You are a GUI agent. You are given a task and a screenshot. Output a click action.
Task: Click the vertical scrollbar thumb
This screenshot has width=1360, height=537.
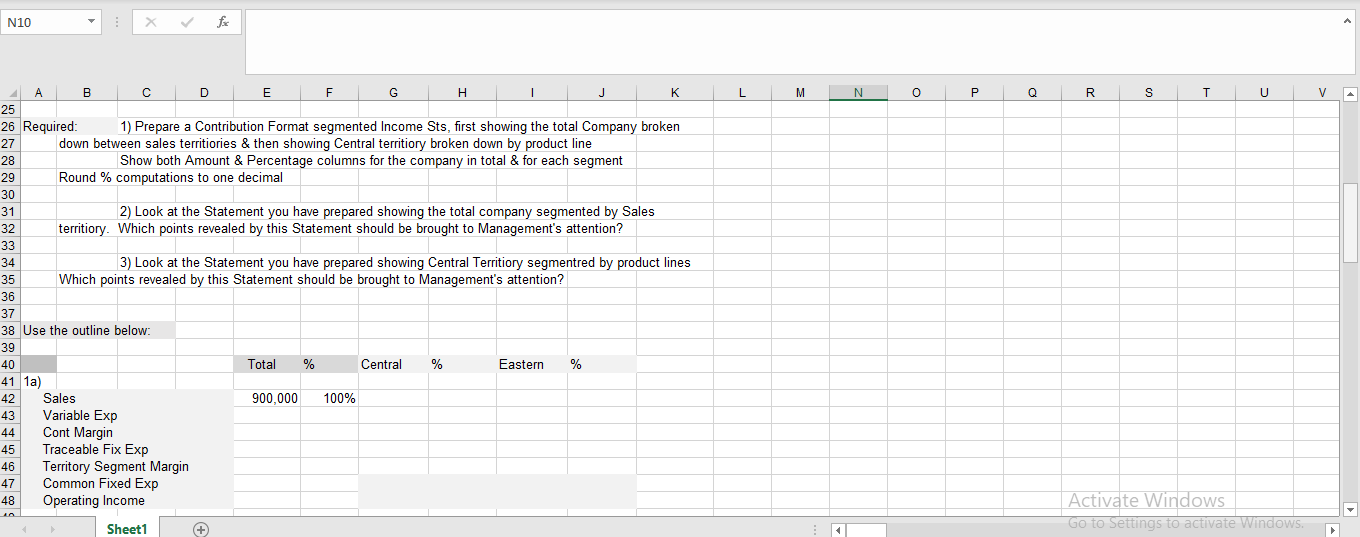[1349, 222]
